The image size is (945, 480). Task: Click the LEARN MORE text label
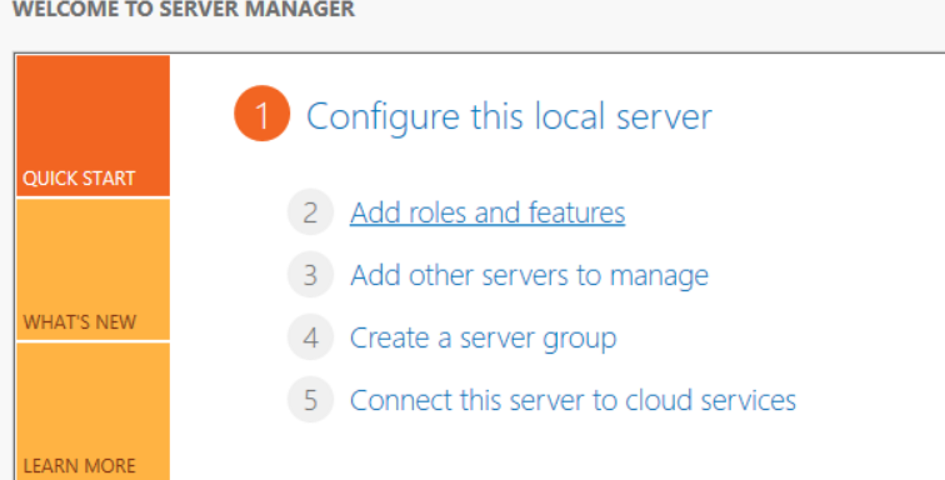tap(80, 466)
